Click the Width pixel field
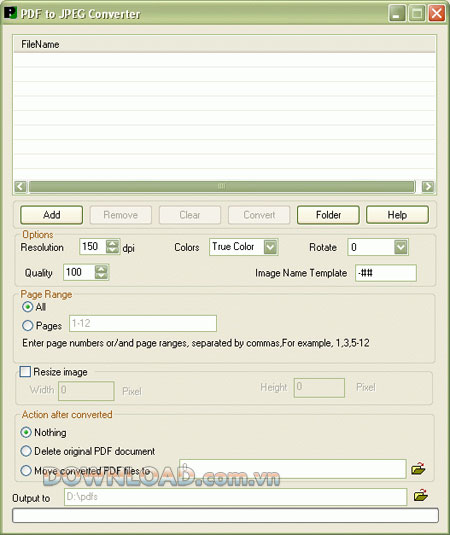The image size is (450, 535). coord(86,391)
